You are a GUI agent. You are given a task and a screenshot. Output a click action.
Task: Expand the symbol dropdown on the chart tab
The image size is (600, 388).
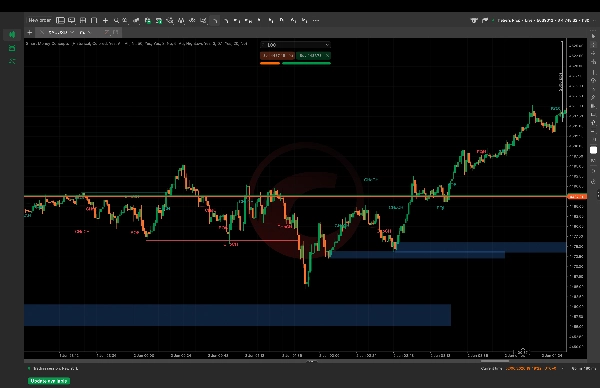tap(72, 33)
